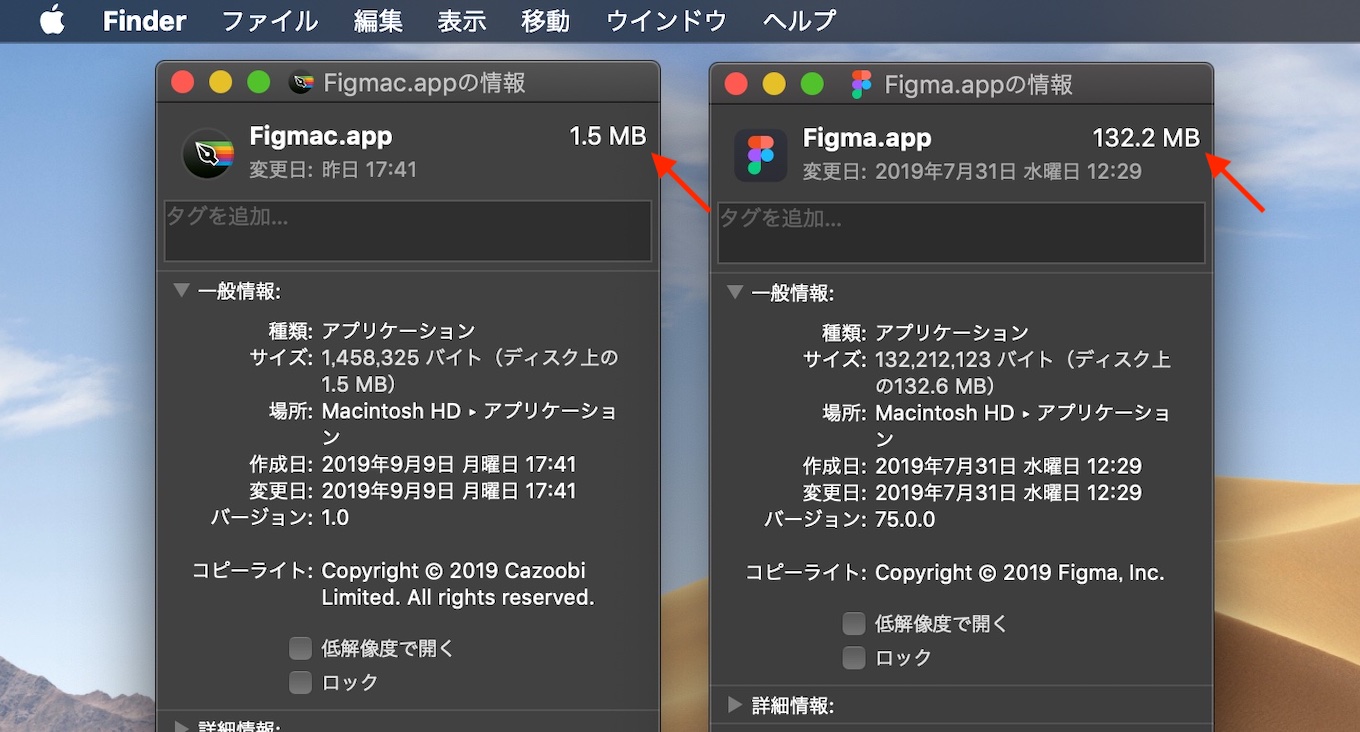The height and width of the screenshot is (732, 1360).
Task: Open the 表示 menu
Action: pyautogui.click(x=462, y=20)
